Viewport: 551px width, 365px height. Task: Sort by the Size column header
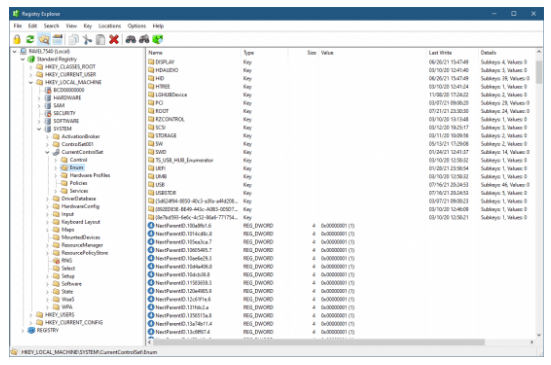click(303, 53)
